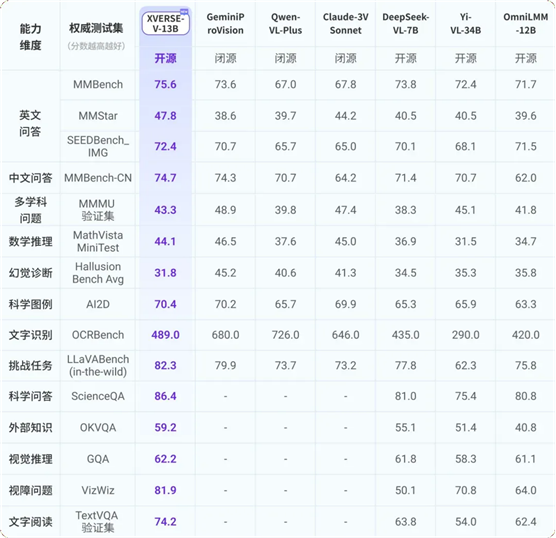
Task: Select the DeepSeek-VL-7B column header
Action: pos(405,24)
